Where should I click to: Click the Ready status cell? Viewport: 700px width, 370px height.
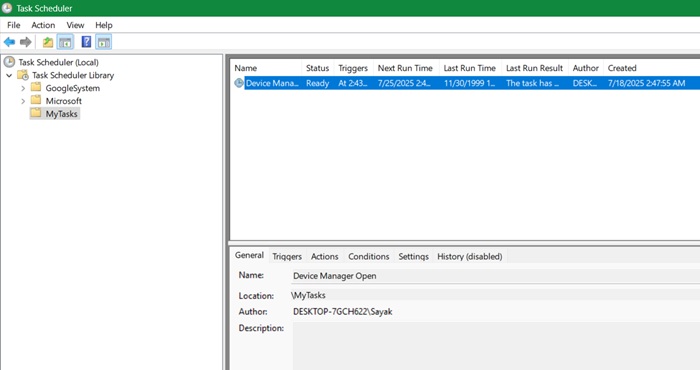pos(317,83)
